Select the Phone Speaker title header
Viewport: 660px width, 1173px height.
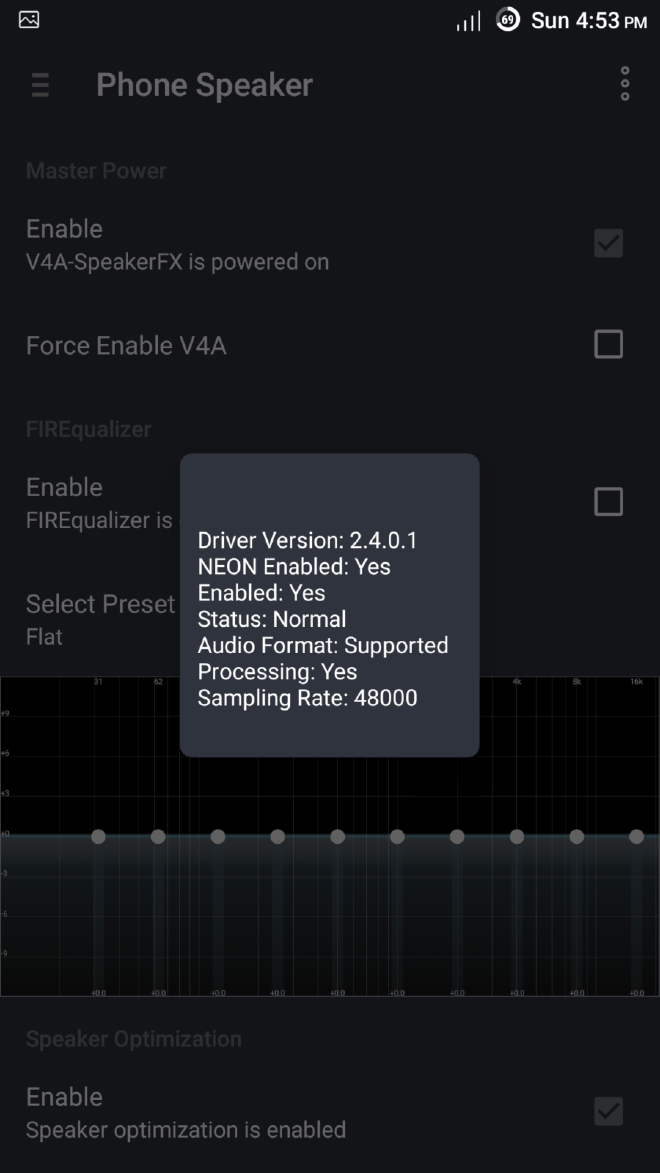click(x=204, y=85)
